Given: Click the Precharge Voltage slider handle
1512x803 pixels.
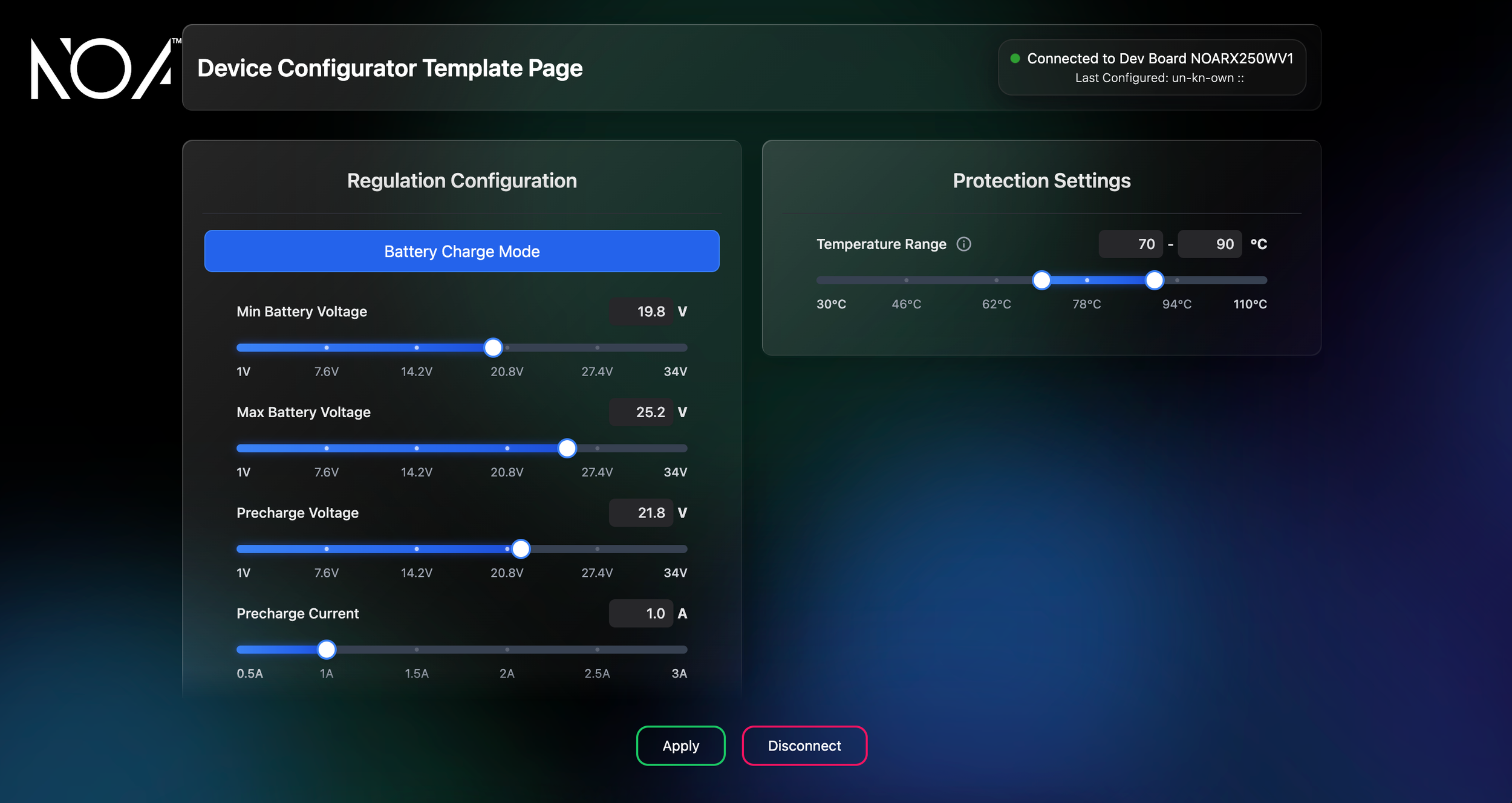Looking at the screenshot, I should tap(521, 549).
